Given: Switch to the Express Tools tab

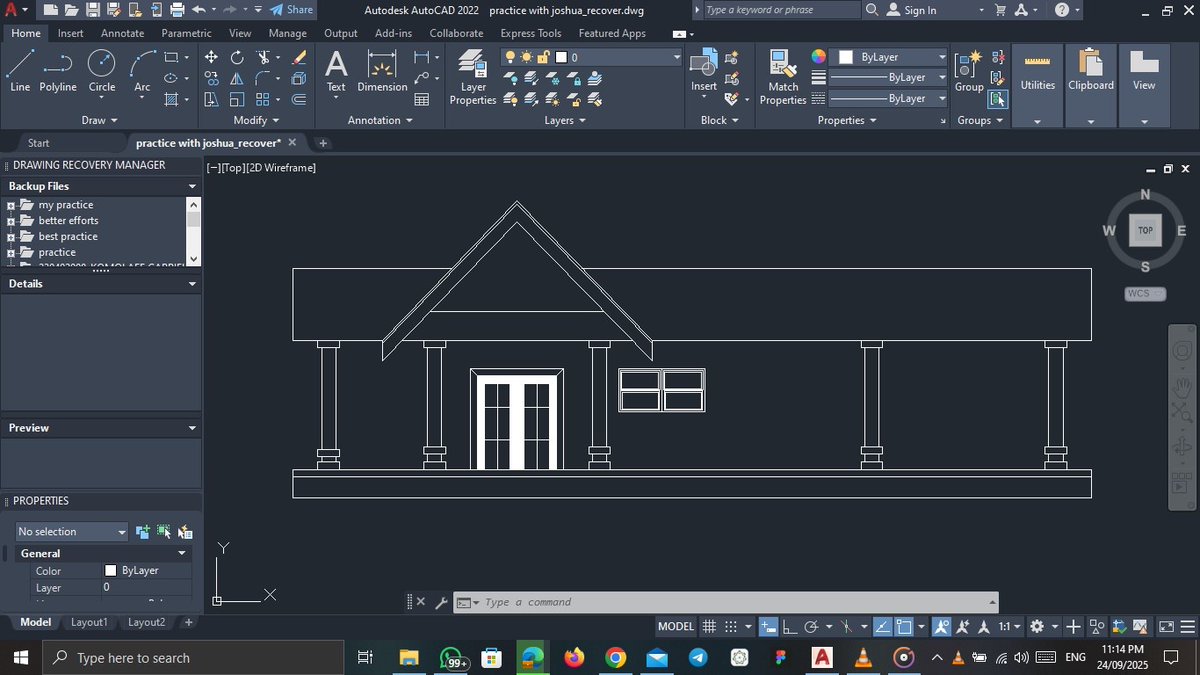Looking at the screenshot, I should coord(531,33).
